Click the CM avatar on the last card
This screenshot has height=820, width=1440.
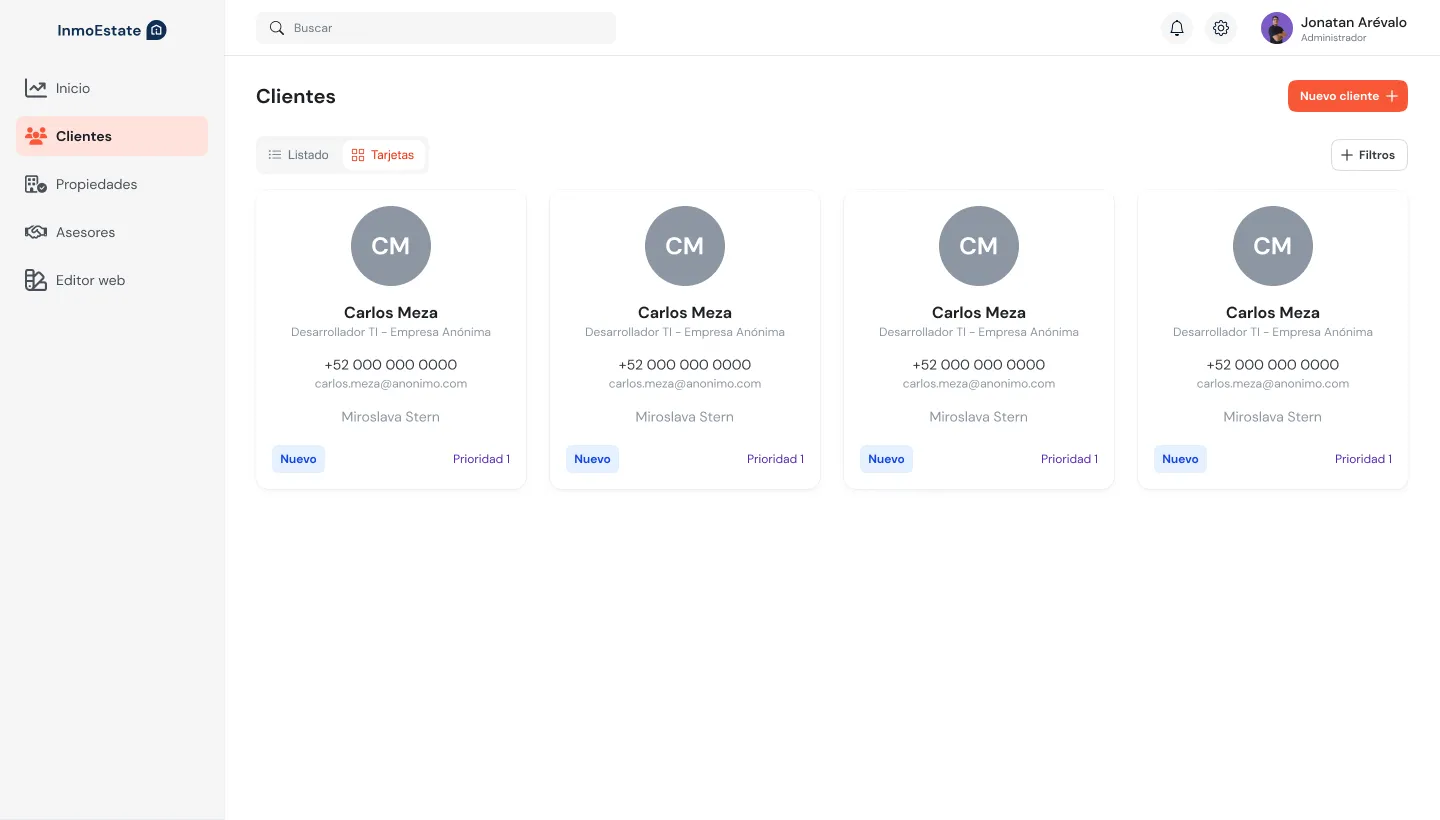click(x=1272, y=246)
